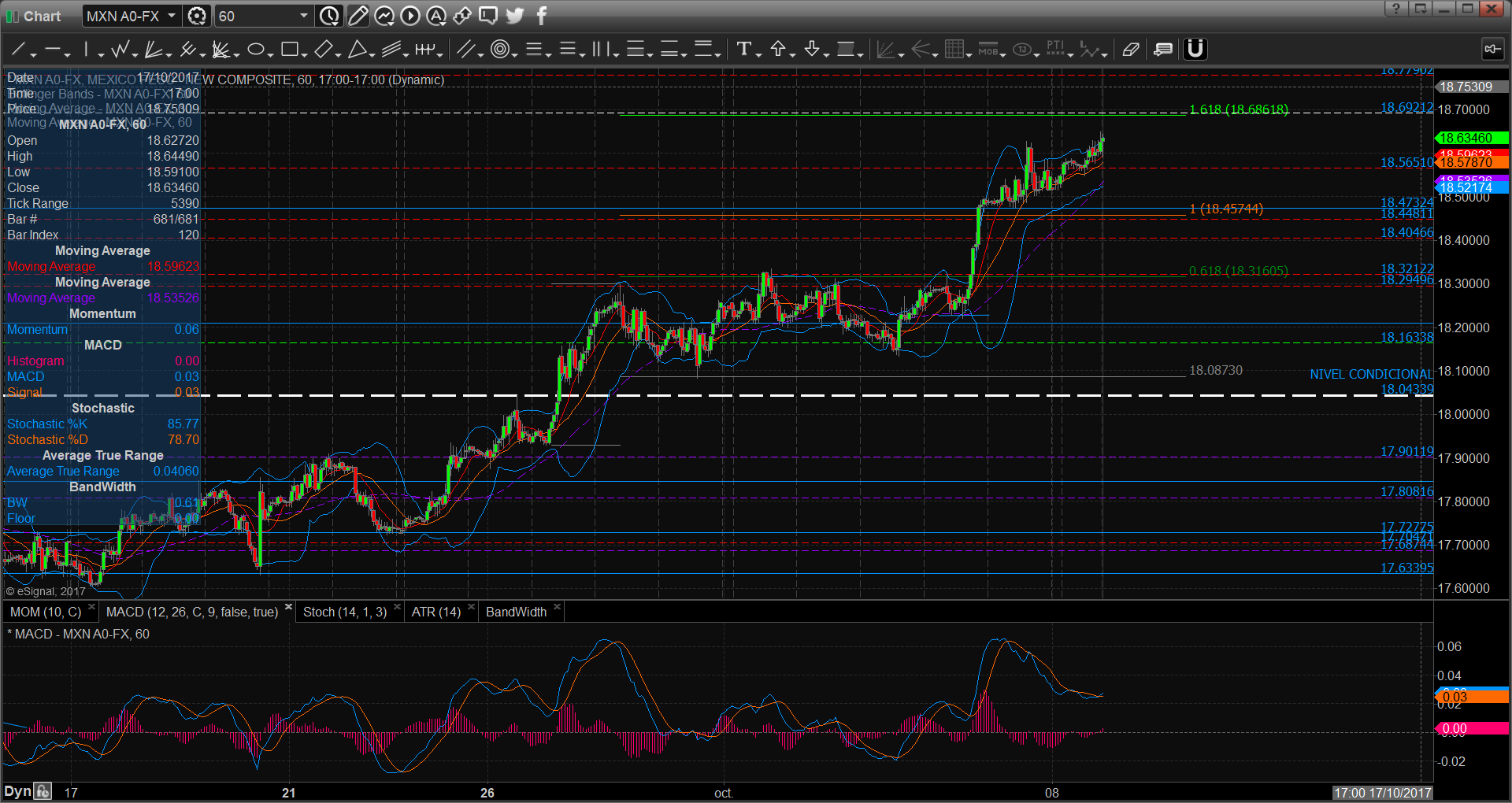
Task: Share the chart via Twitter icon
Action: point(515,16)
